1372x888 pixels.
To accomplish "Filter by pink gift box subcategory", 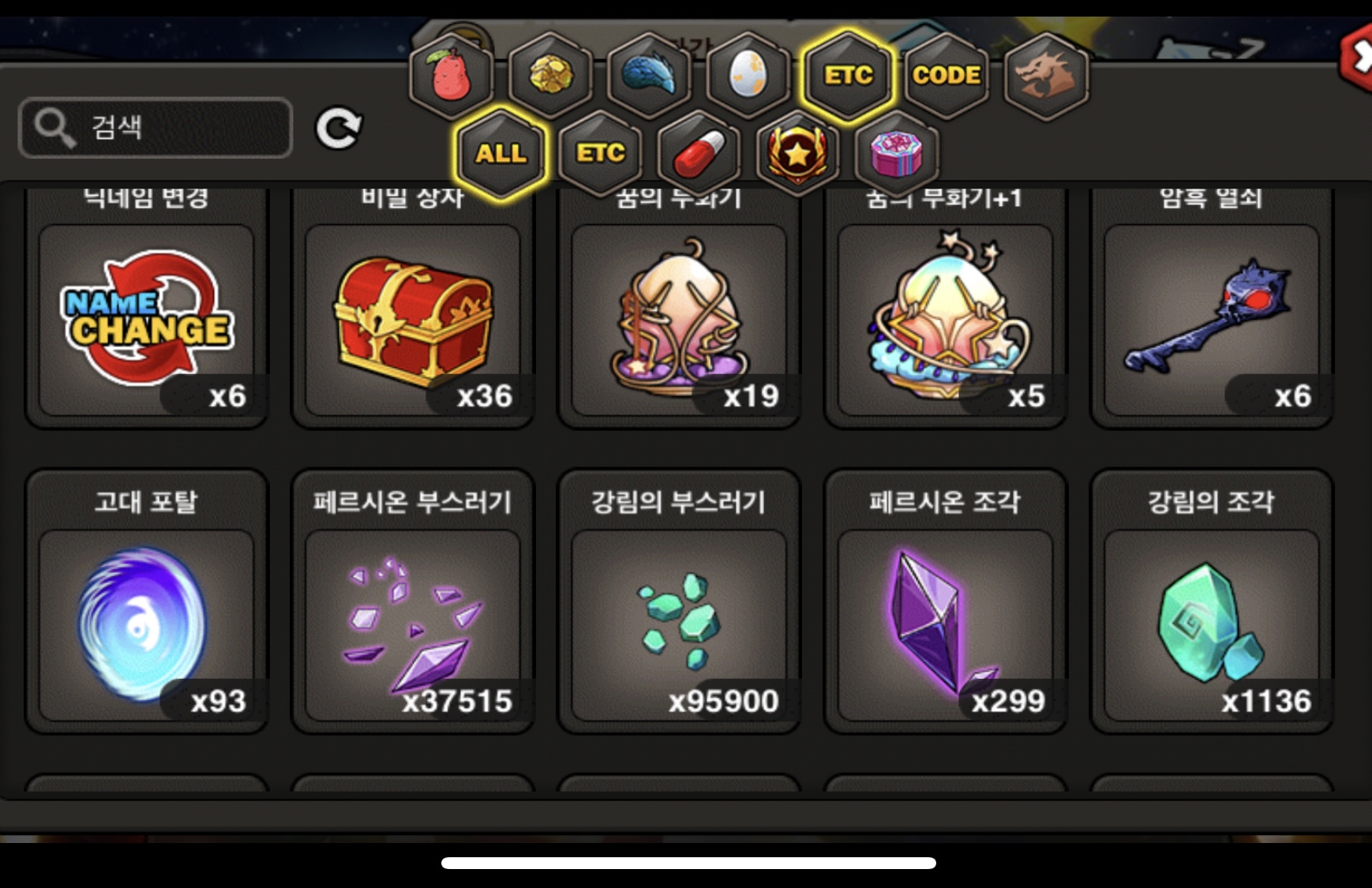I will click(897, 152).
